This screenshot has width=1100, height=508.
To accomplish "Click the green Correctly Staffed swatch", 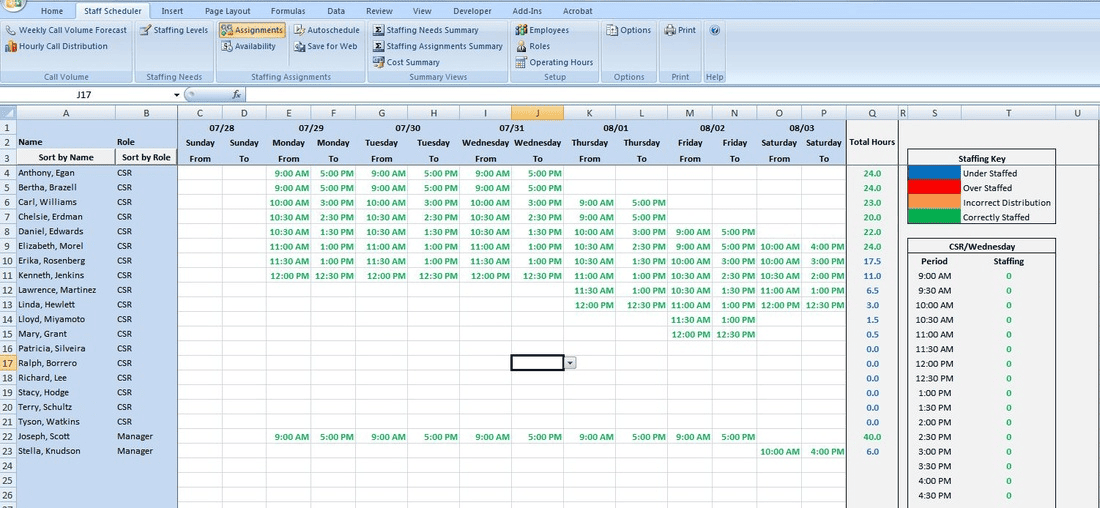I will point(934,217).
